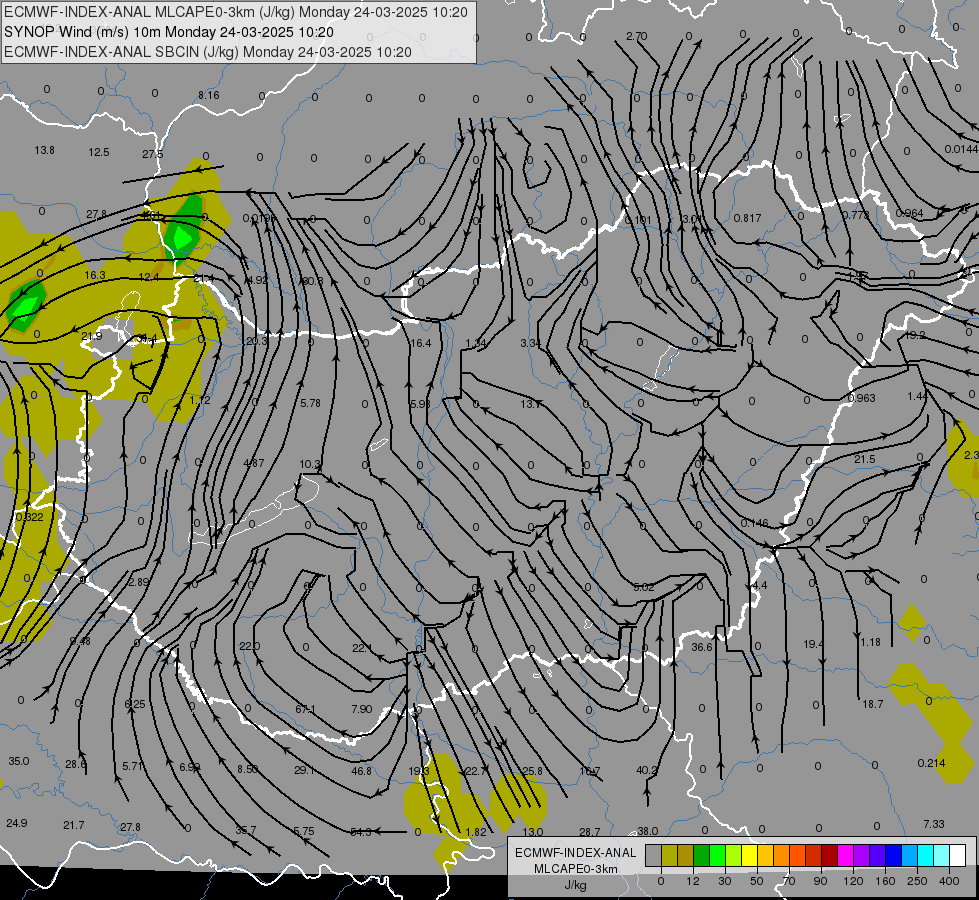
Task: Click the map value 20.3
Action: coord(257,341)
